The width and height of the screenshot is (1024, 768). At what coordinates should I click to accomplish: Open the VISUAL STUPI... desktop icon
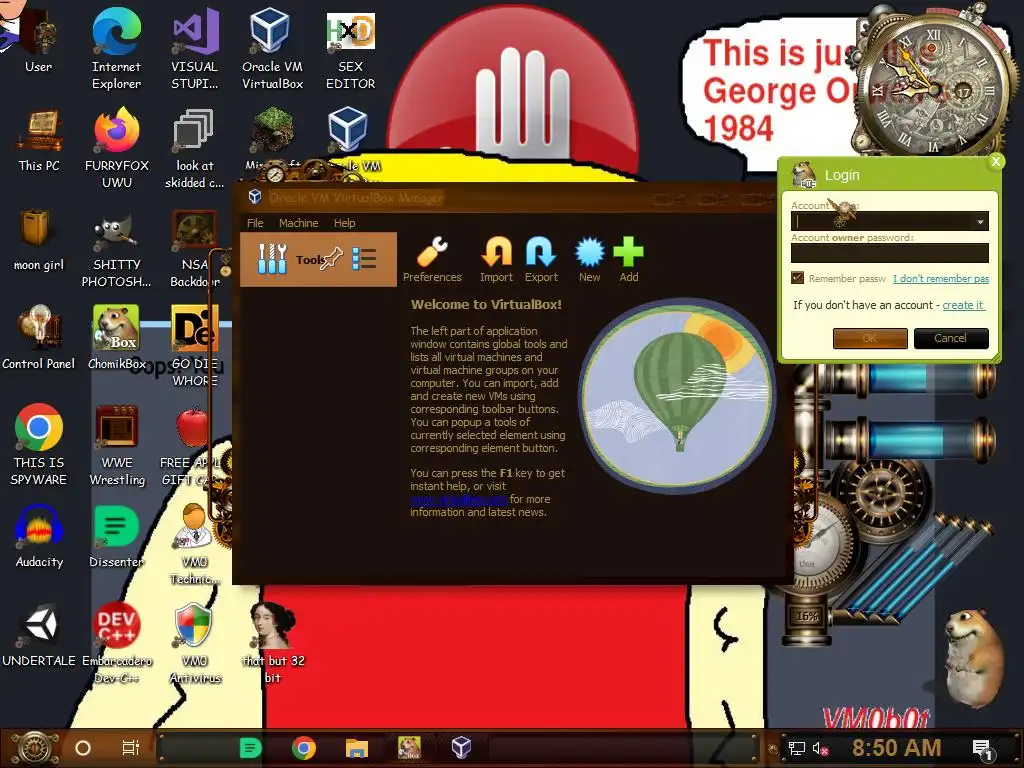(x=195, y=49)
